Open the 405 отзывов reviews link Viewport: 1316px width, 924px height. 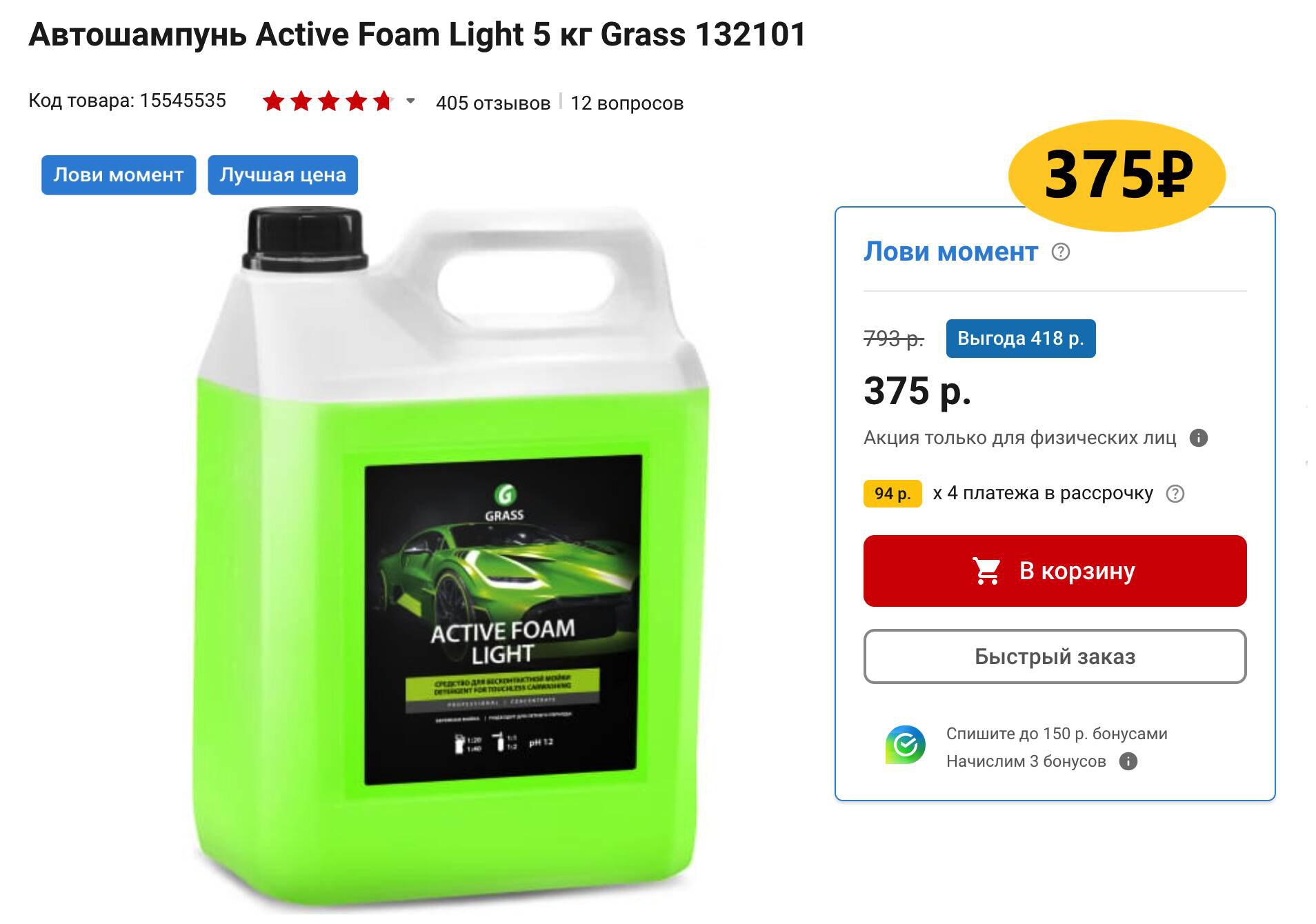point(493,103)
